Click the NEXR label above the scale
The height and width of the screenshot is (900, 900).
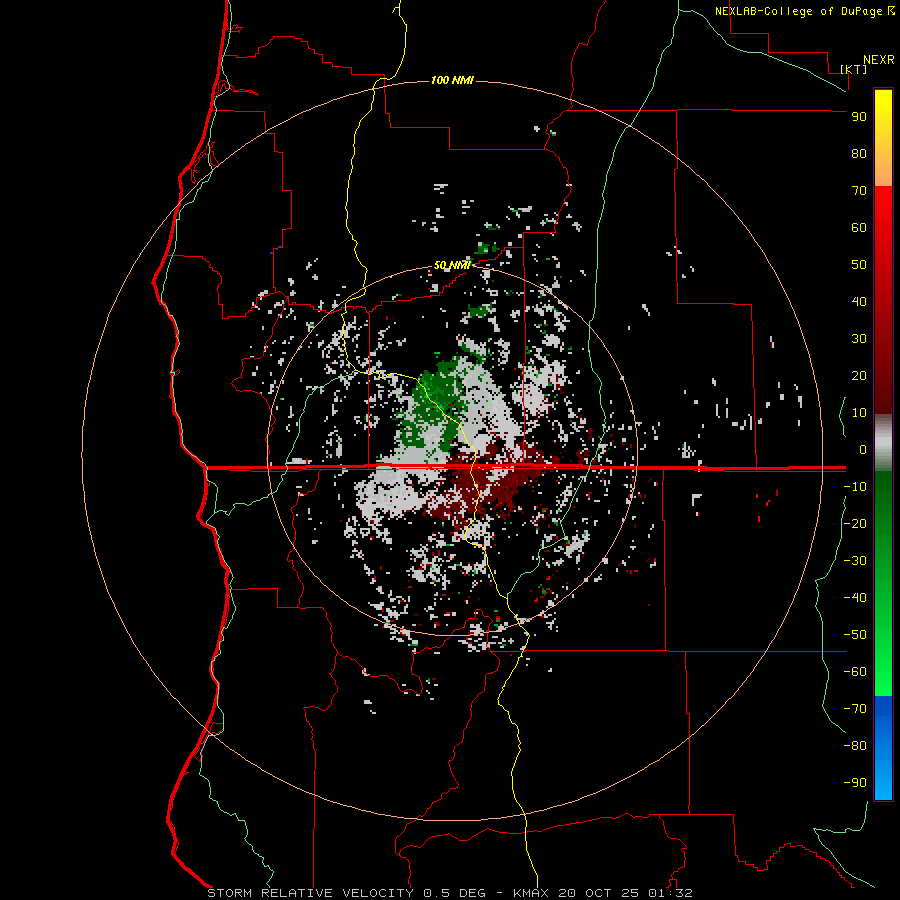879,60
